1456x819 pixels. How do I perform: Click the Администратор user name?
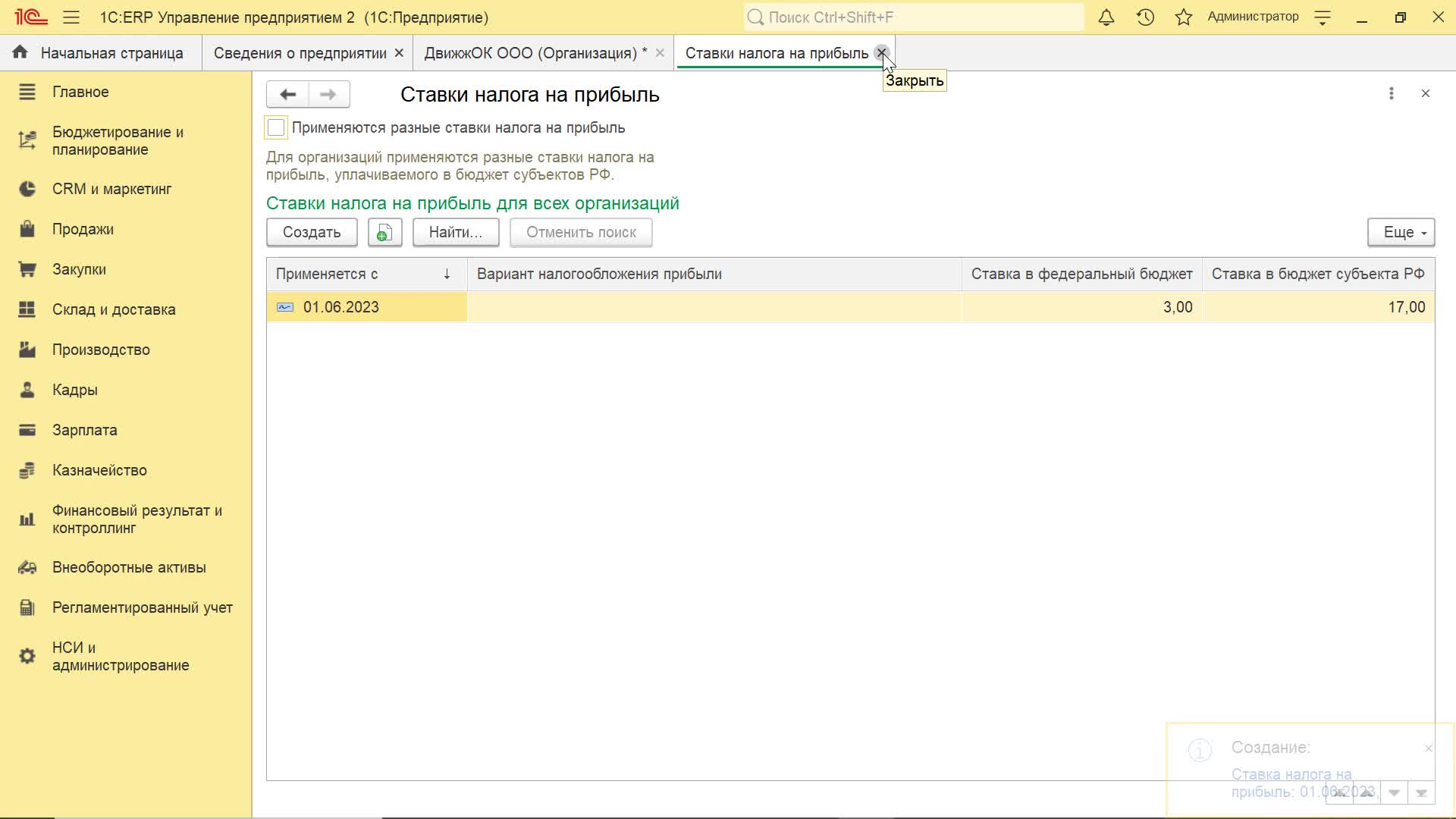tap(1253, 17)
